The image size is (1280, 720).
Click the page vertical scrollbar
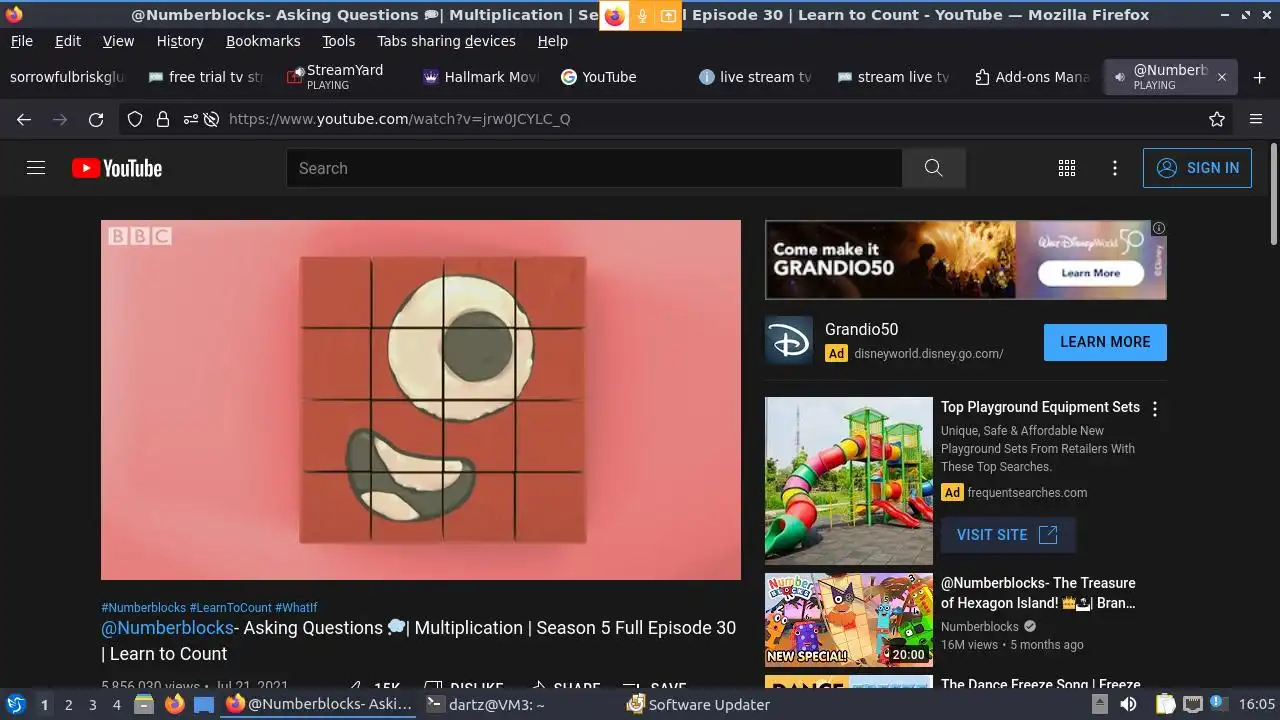tap(1273, 193)
